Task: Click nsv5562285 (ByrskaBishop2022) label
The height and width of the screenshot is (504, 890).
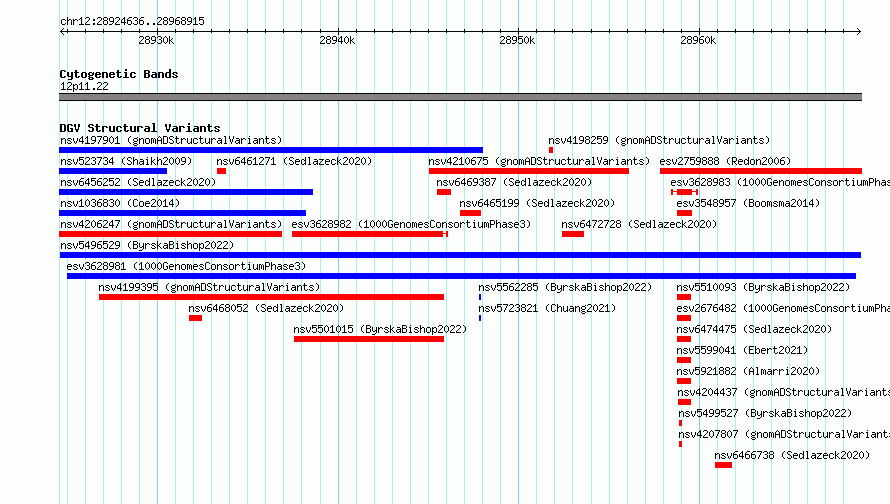Action: pos(565,287)
